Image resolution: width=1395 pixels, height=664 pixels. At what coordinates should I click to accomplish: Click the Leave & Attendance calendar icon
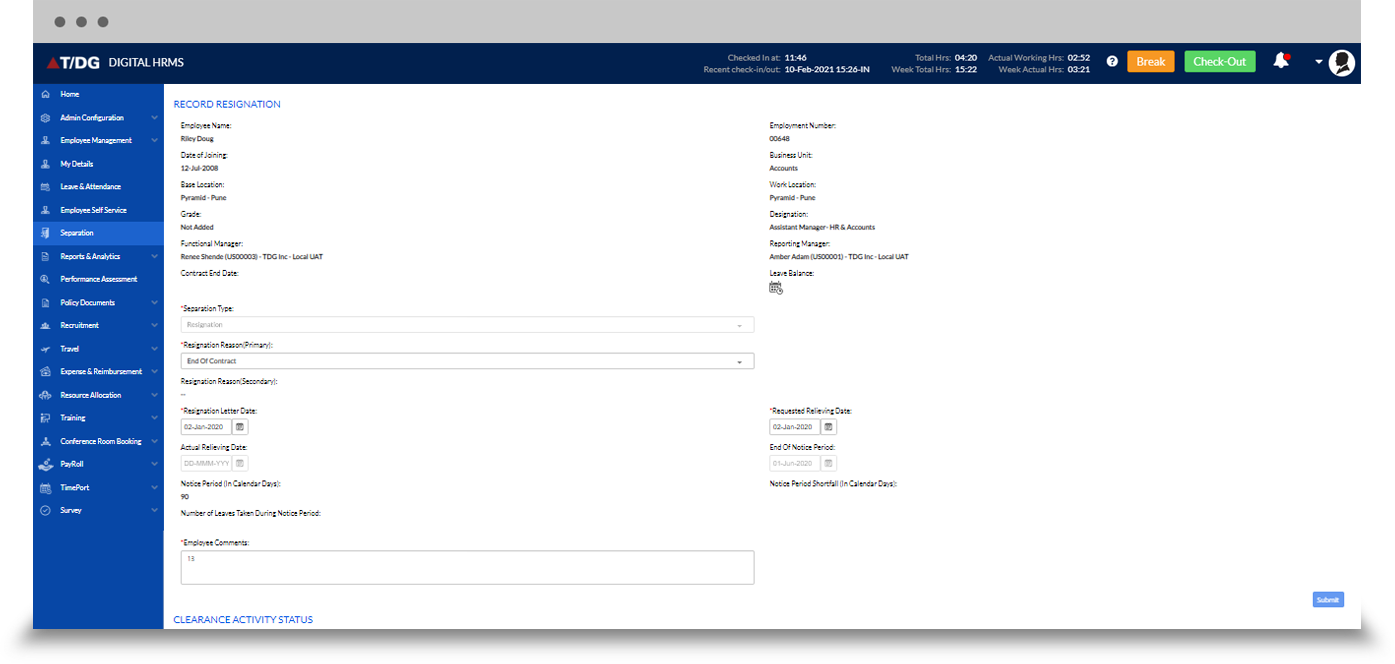[x=45, y=187]
